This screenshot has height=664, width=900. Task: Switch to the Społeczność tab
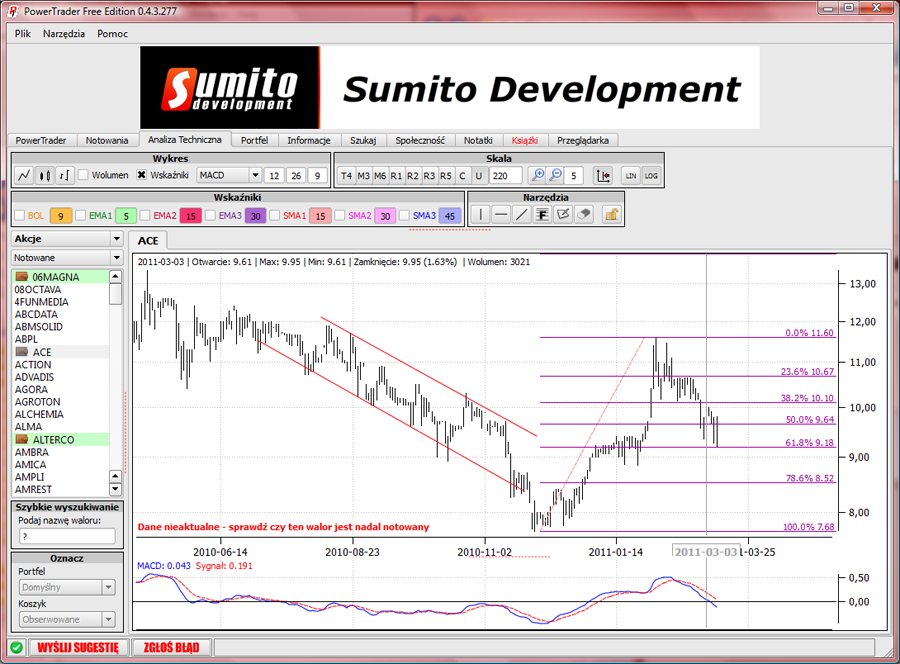pyautogui.click(x=420, y=140)
